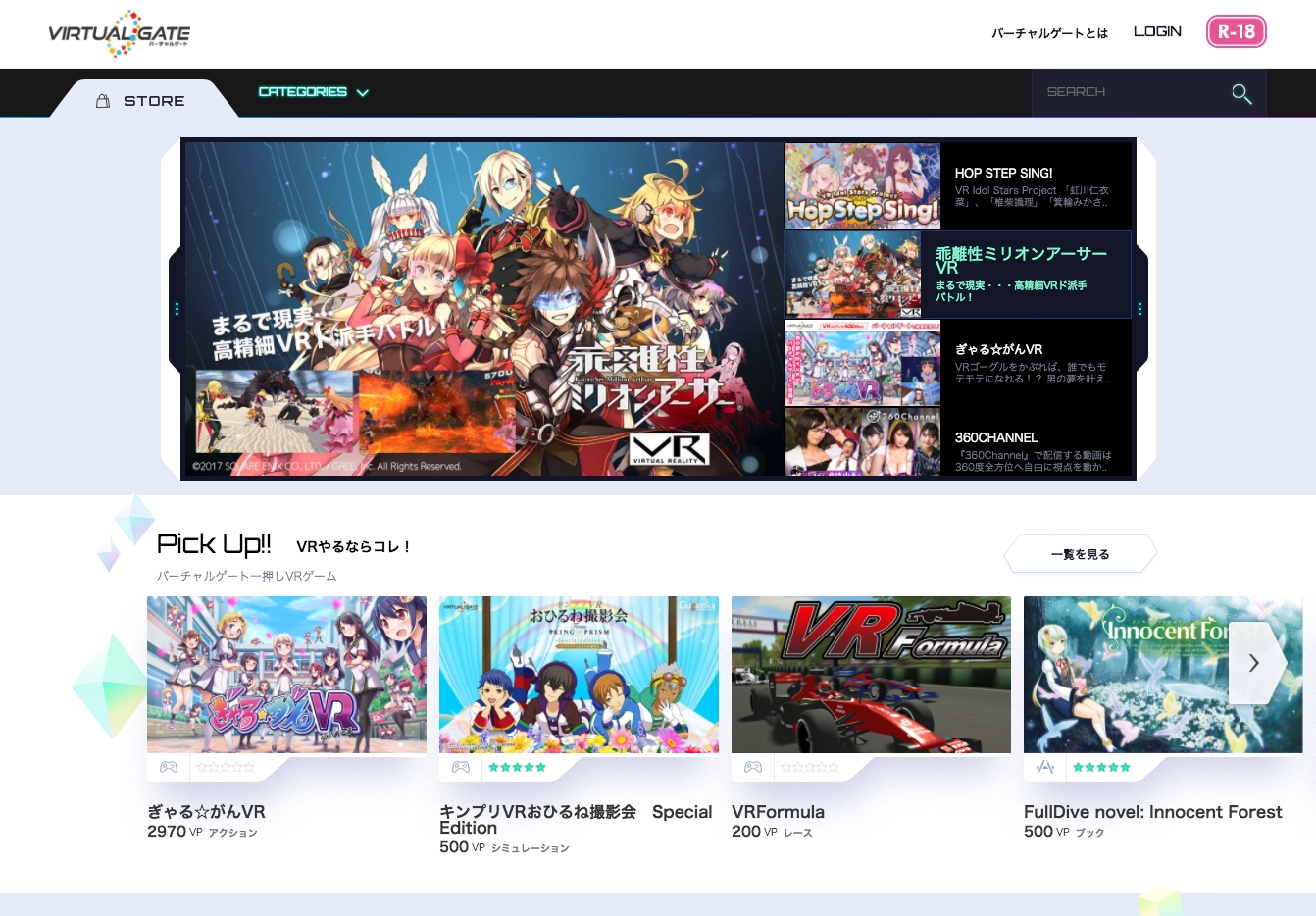The image size is (1316, 916).
Task: Click the バーチャルゲート一押しVRゲーム caption
Action: point(247,576)
